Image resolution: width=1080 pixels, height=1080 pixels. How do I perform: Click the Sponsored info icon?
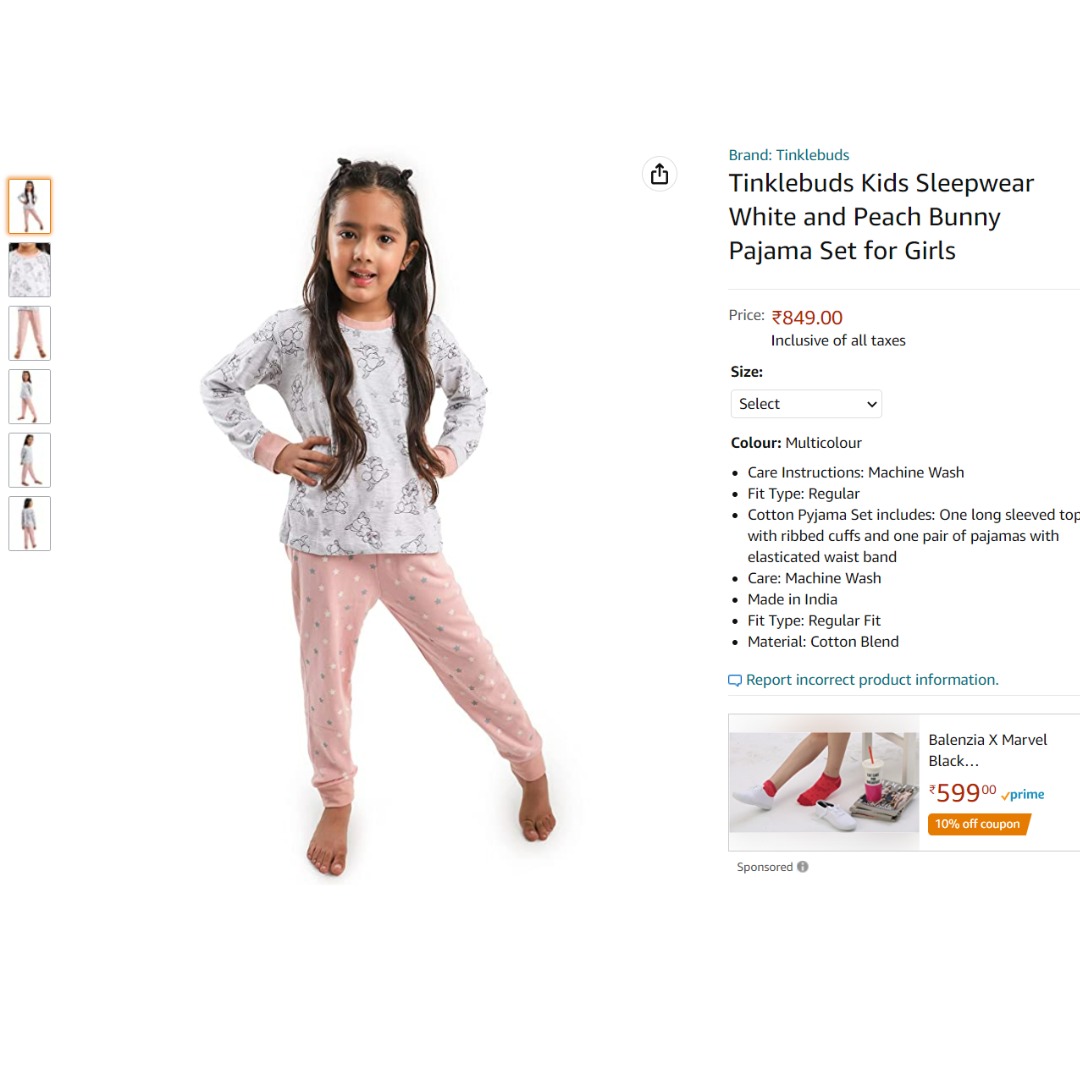802,866
